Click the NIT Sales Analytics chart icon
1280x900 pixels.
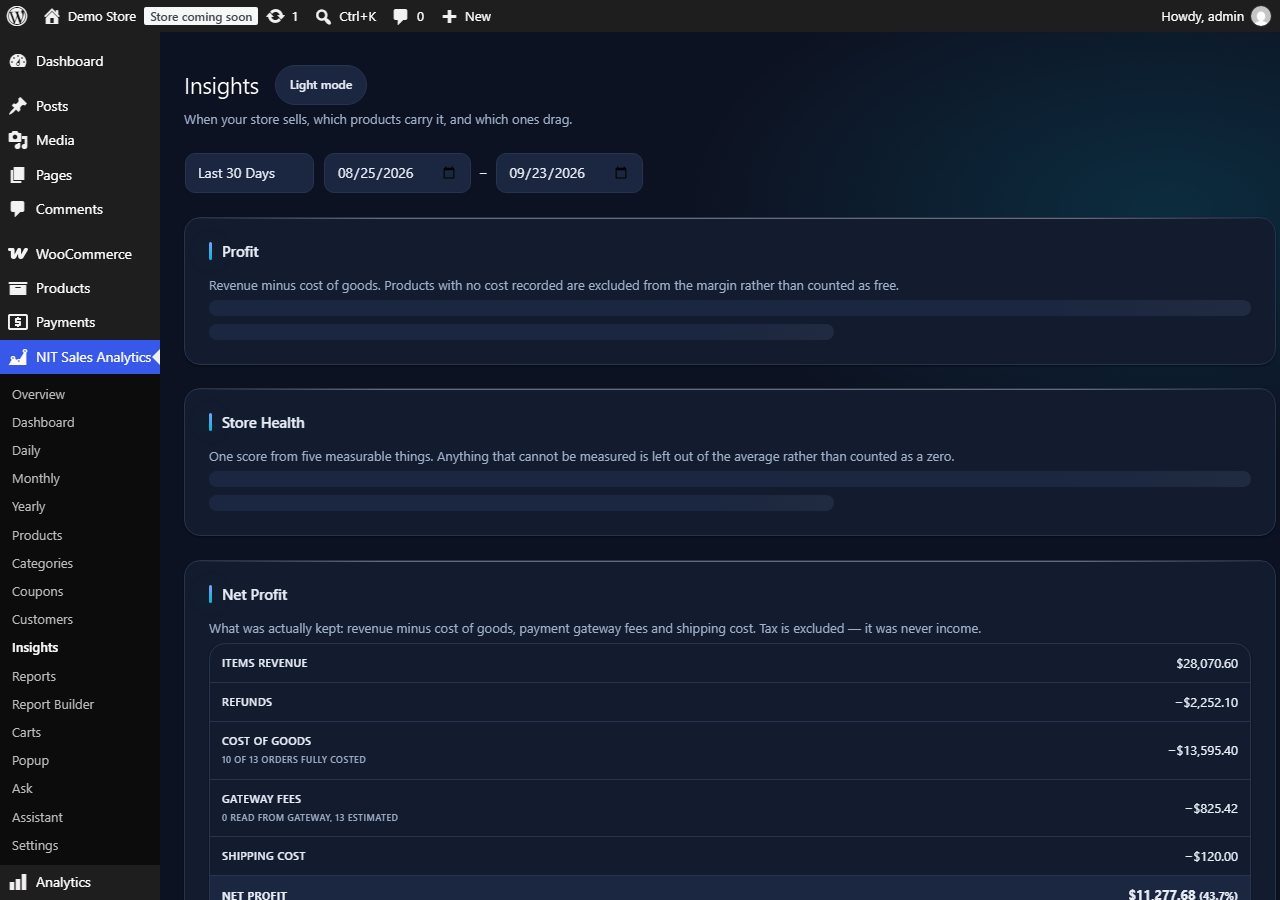click(18, 357)
